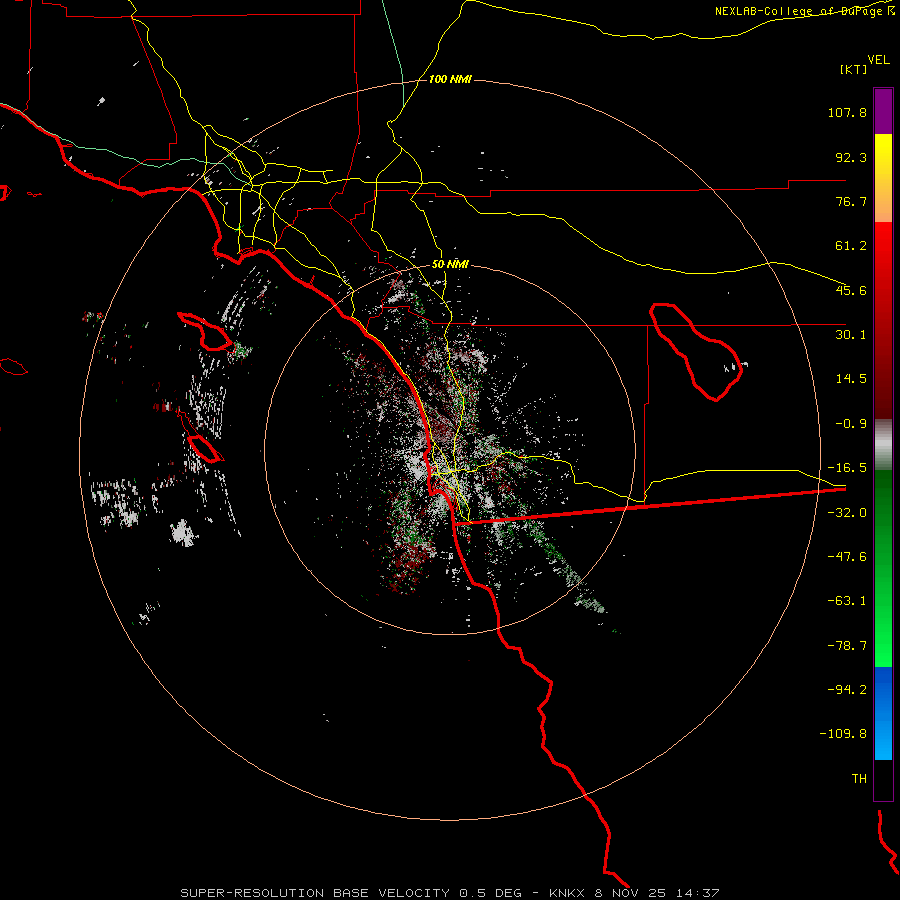Click the -47.6 legend value
Viewport: 900px width, 900px height.
click(847, 557)
